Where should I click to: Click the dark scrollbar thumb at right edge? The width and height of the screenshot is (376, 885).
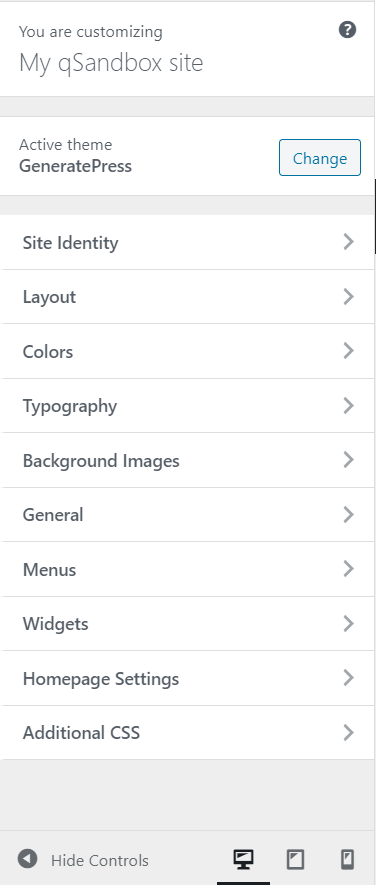coord(375,216)
